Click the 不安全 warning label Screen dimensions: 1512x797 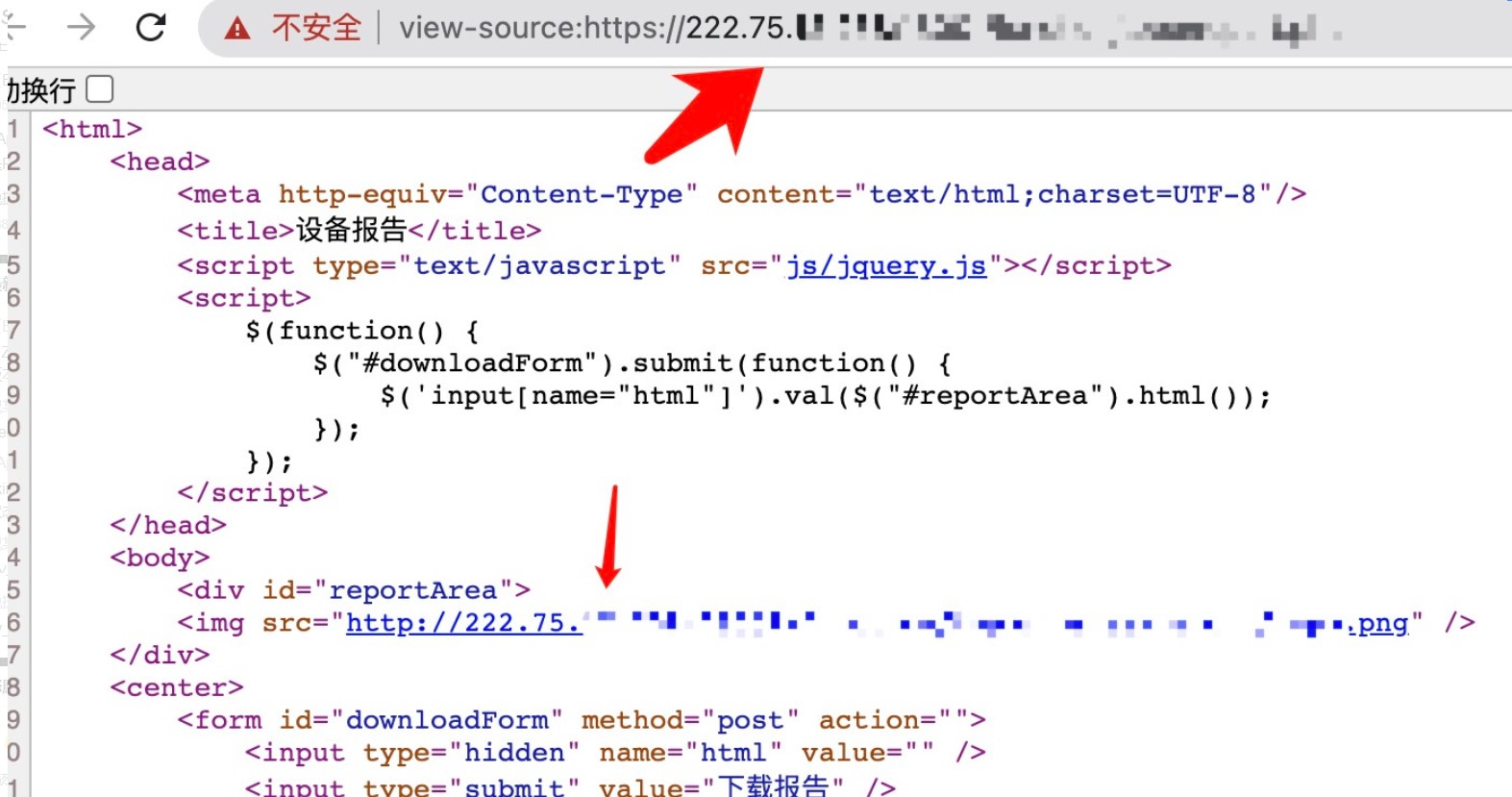point(316,28)
